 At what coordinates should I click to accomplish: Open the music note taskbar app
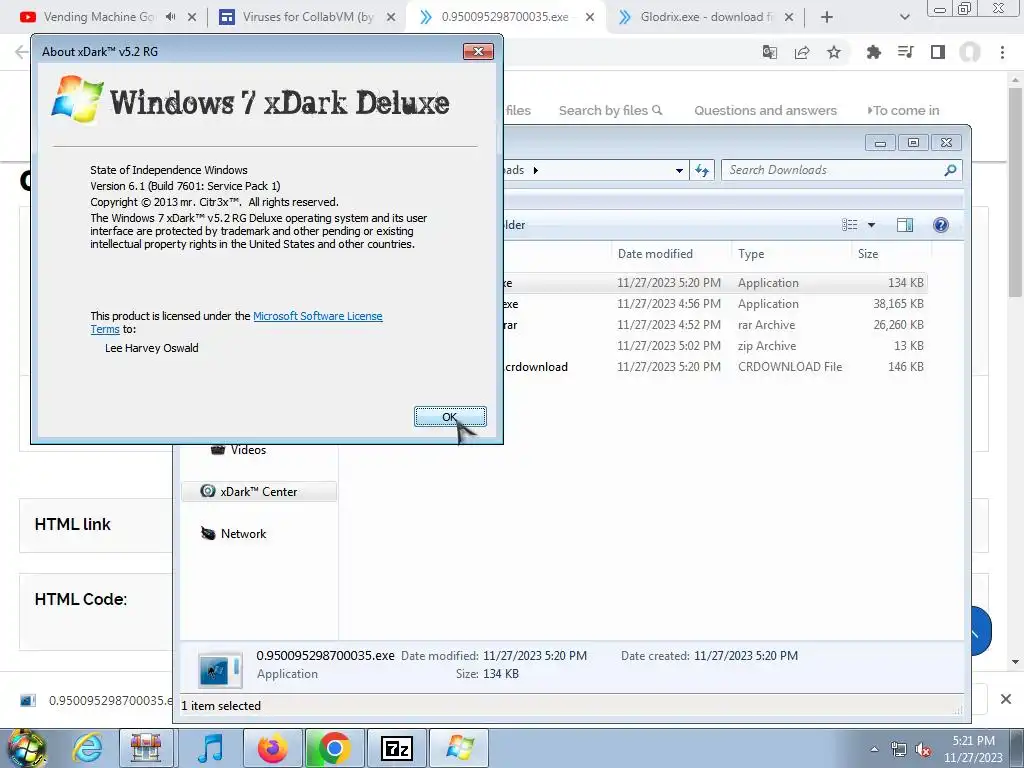210,748
